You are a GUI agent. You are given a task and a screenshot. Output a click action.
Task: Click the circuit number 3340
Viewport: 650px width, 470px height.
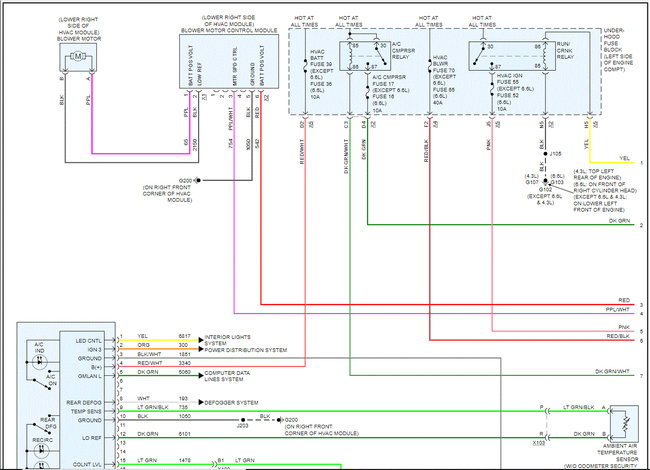pos(184,363)
